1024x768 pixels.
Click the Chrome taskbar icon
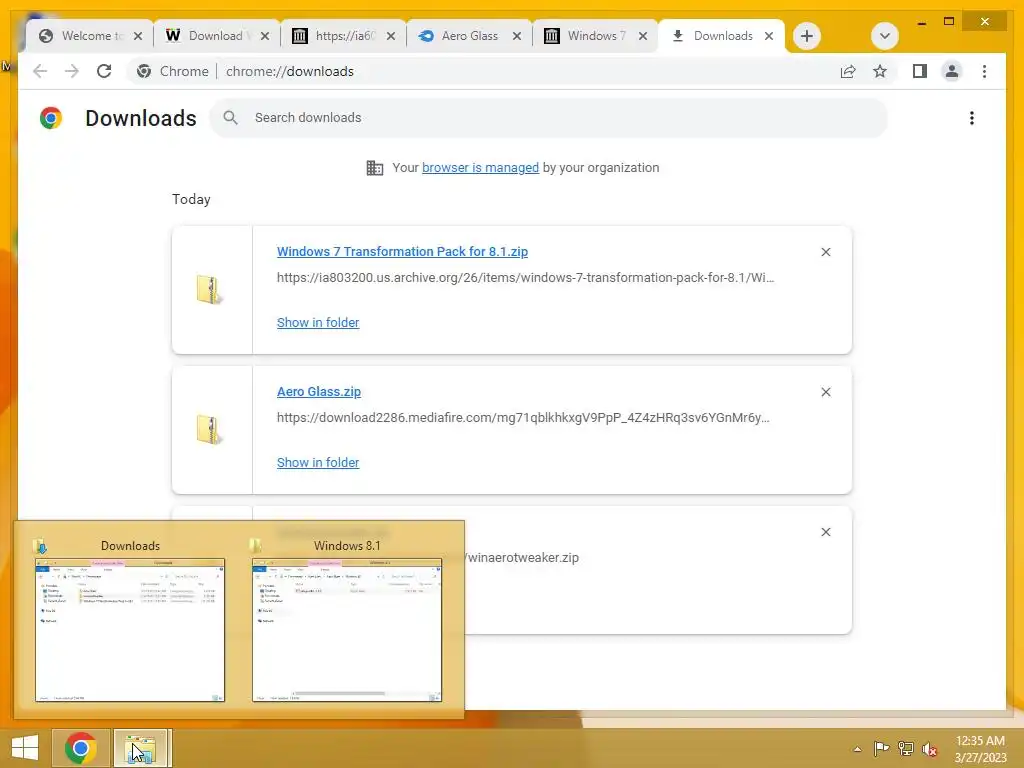(81, 748)
